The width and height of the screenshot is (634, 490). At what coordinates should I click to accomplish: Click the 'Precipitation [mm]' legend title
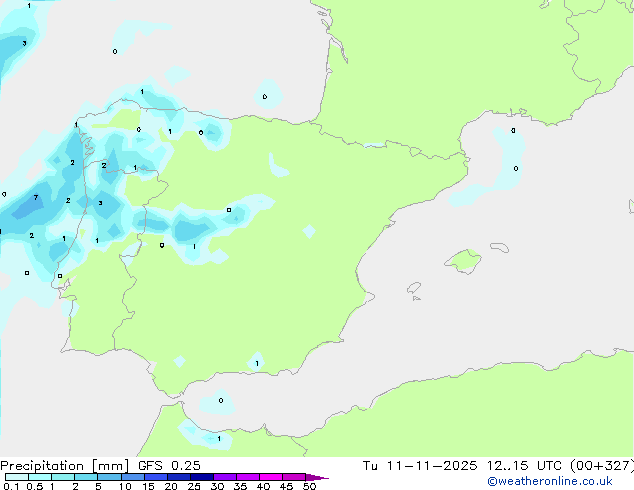click(65, 466)
